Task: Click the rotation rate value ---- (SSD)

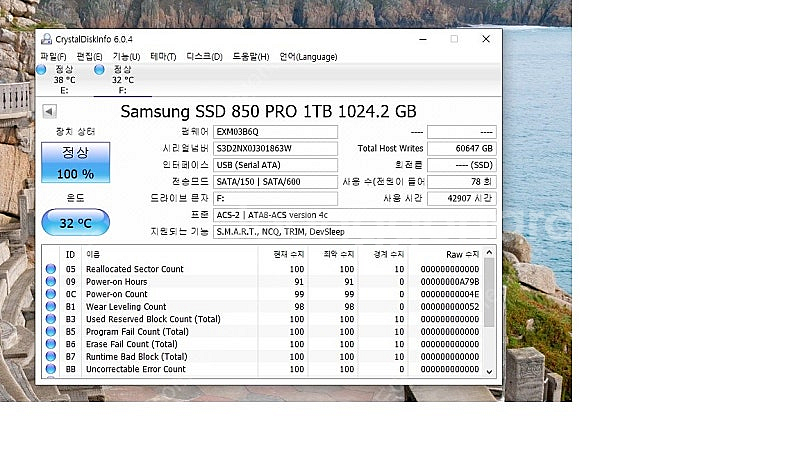Action: coord(461,165)
